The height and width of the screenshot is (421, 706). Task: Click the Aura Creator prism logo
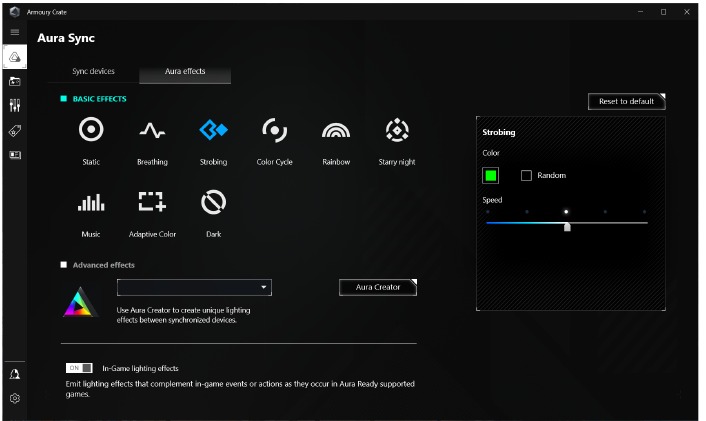[x=80, y=302]
